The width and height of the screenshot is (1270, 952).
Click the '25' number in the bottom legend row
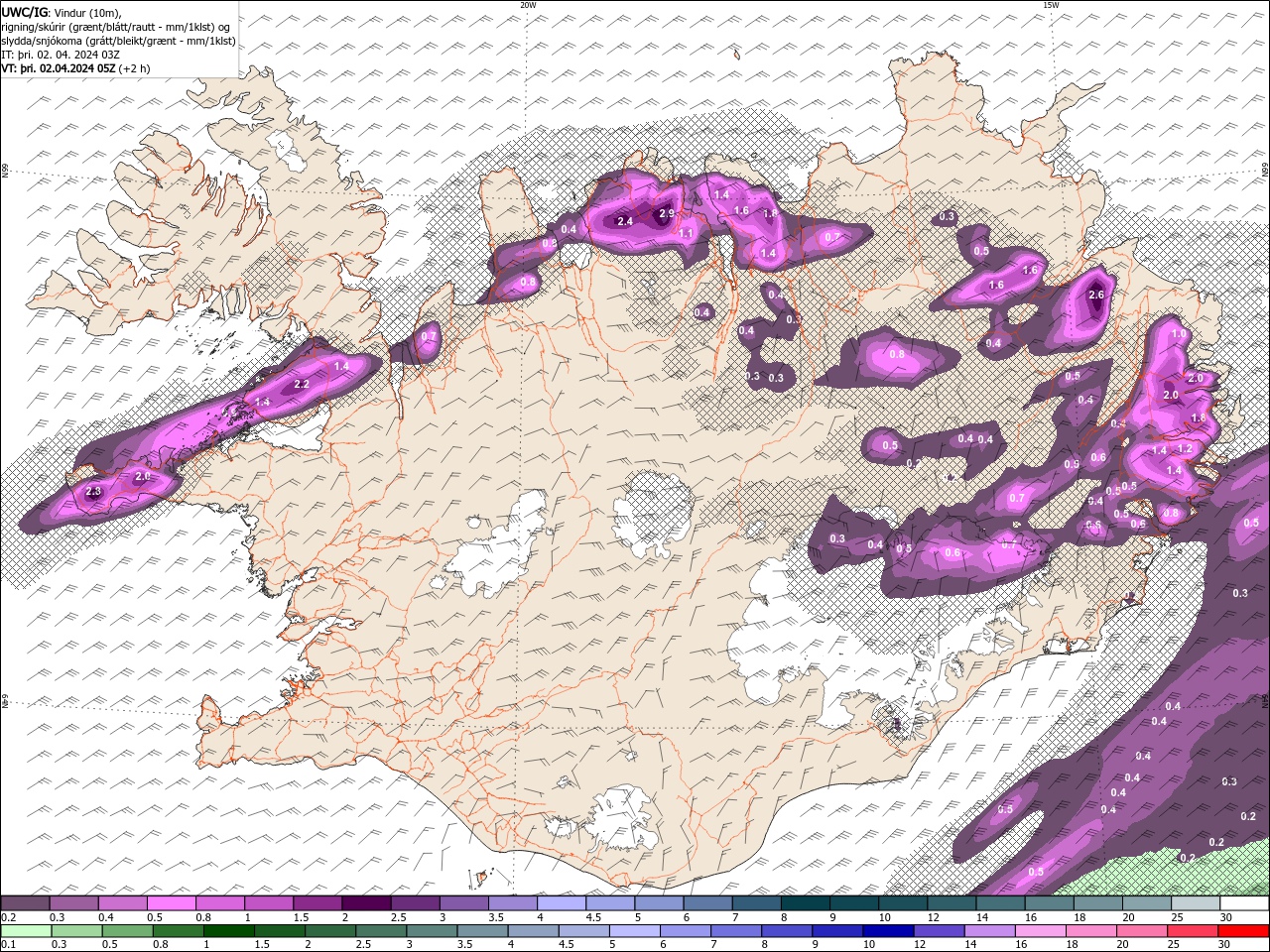[x=1173, y=945]
